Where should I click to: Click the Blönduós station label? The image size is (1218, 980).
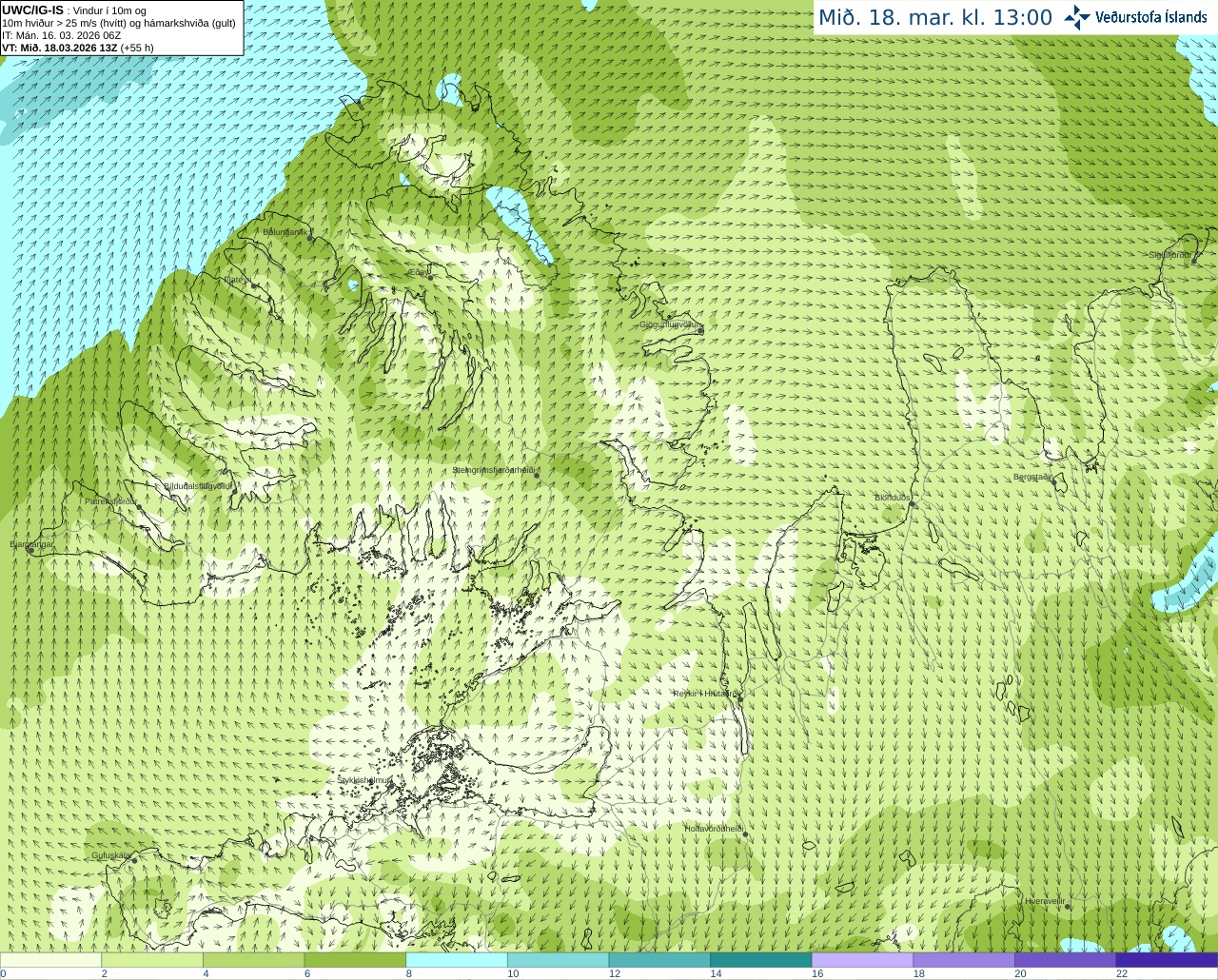point(893,498)
